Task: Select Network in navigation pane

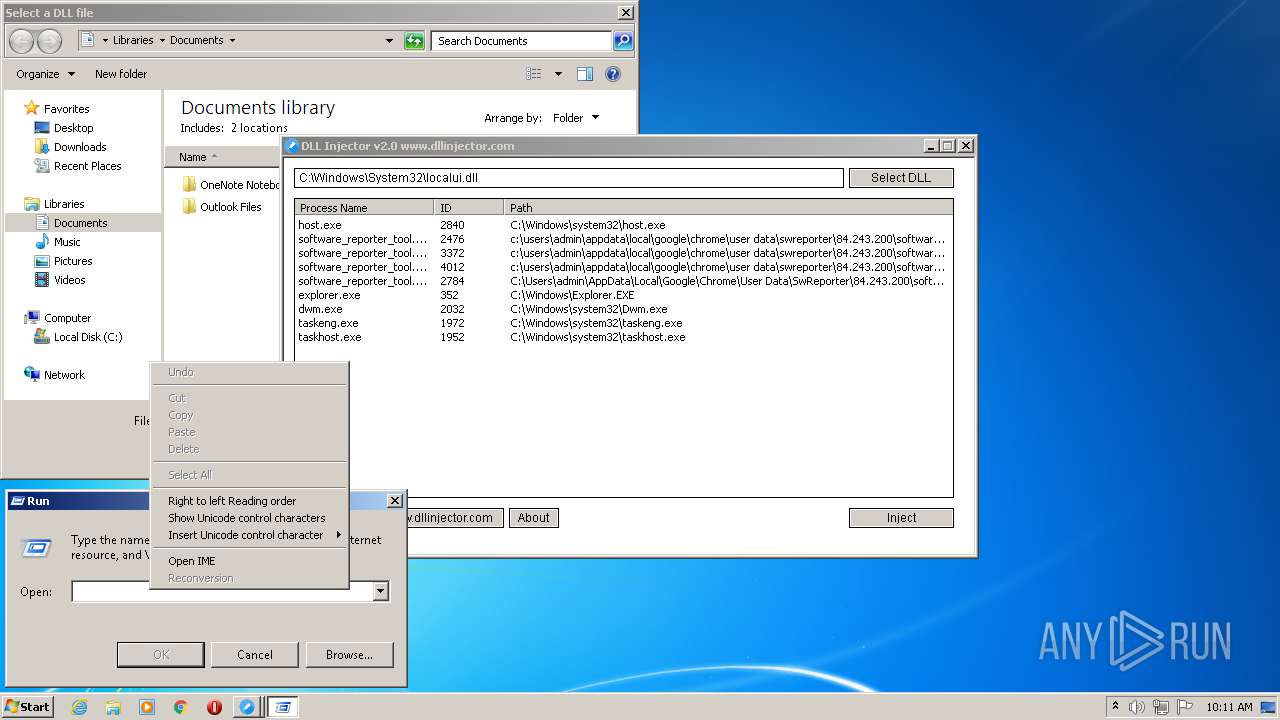Action: 64,375
